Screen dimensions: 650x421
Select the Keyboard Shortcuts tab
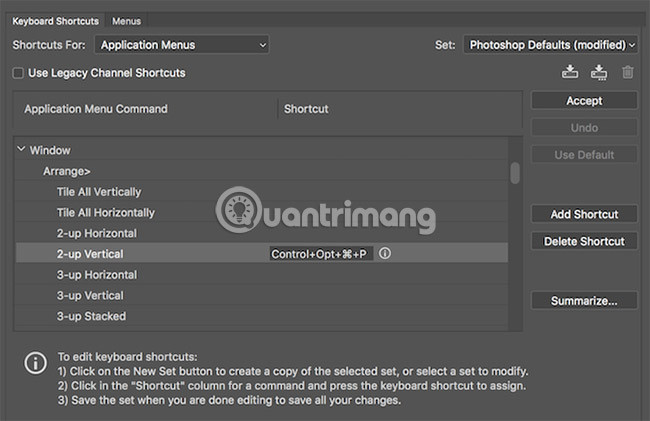point(54,20)
